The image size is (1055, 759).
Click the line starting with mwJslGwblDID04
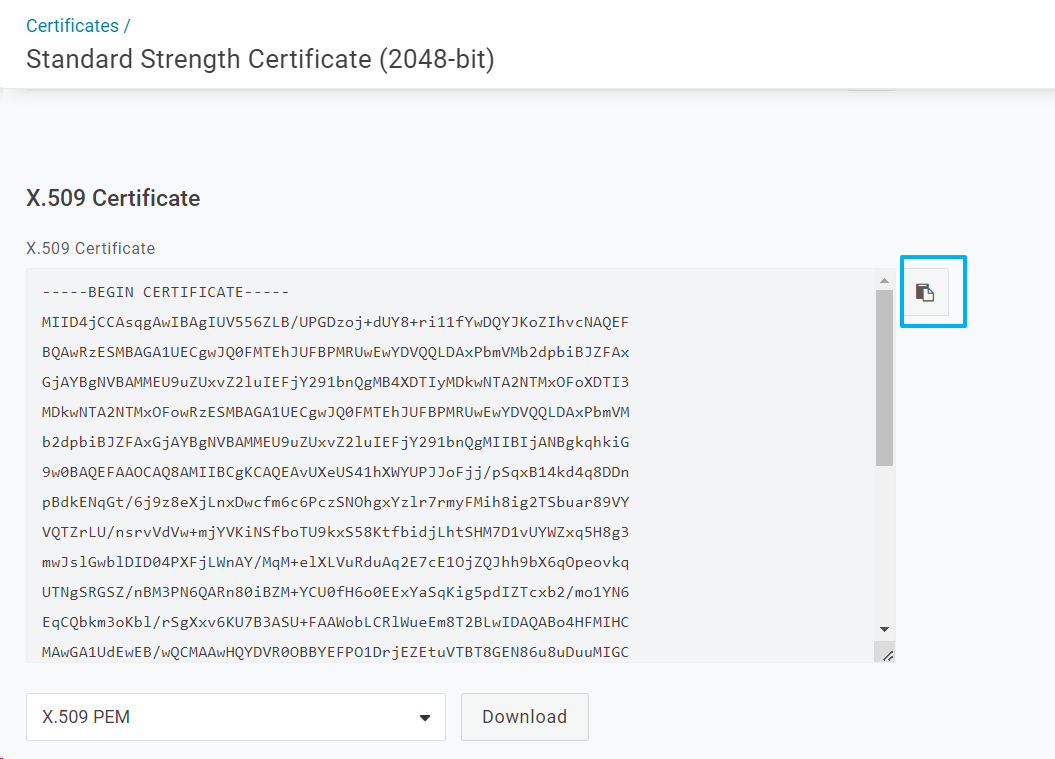coord(335,562)
